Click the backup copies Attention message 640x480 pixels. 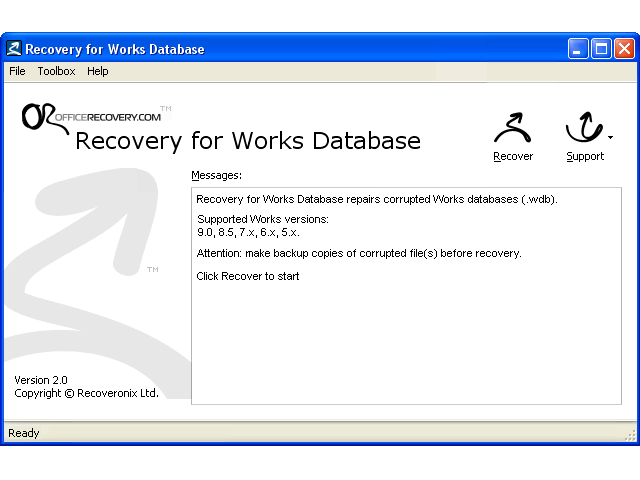[x=359, y=253]
